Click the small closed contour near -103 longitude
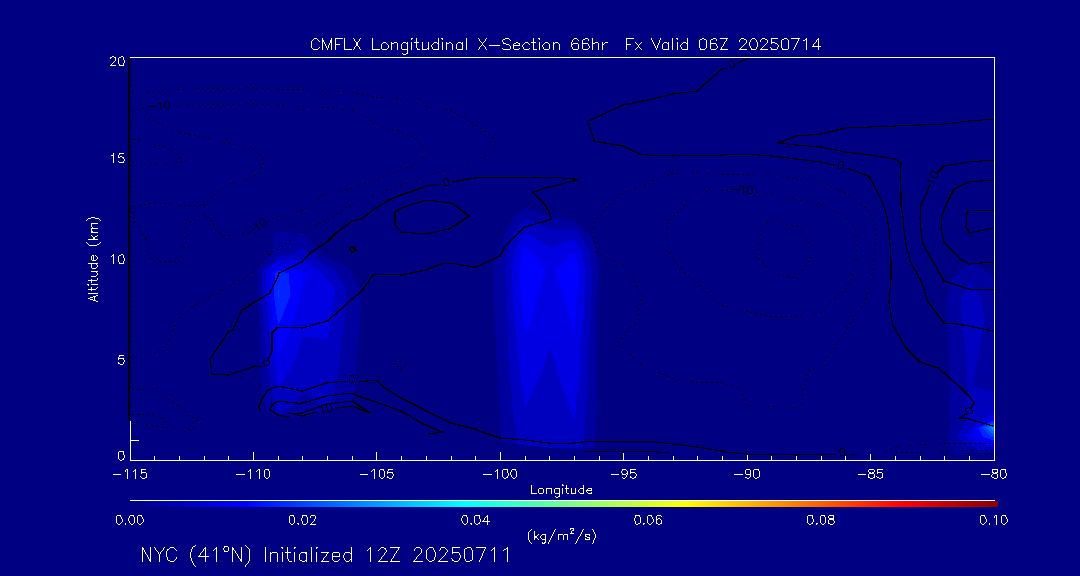 (x=432, y=216)
